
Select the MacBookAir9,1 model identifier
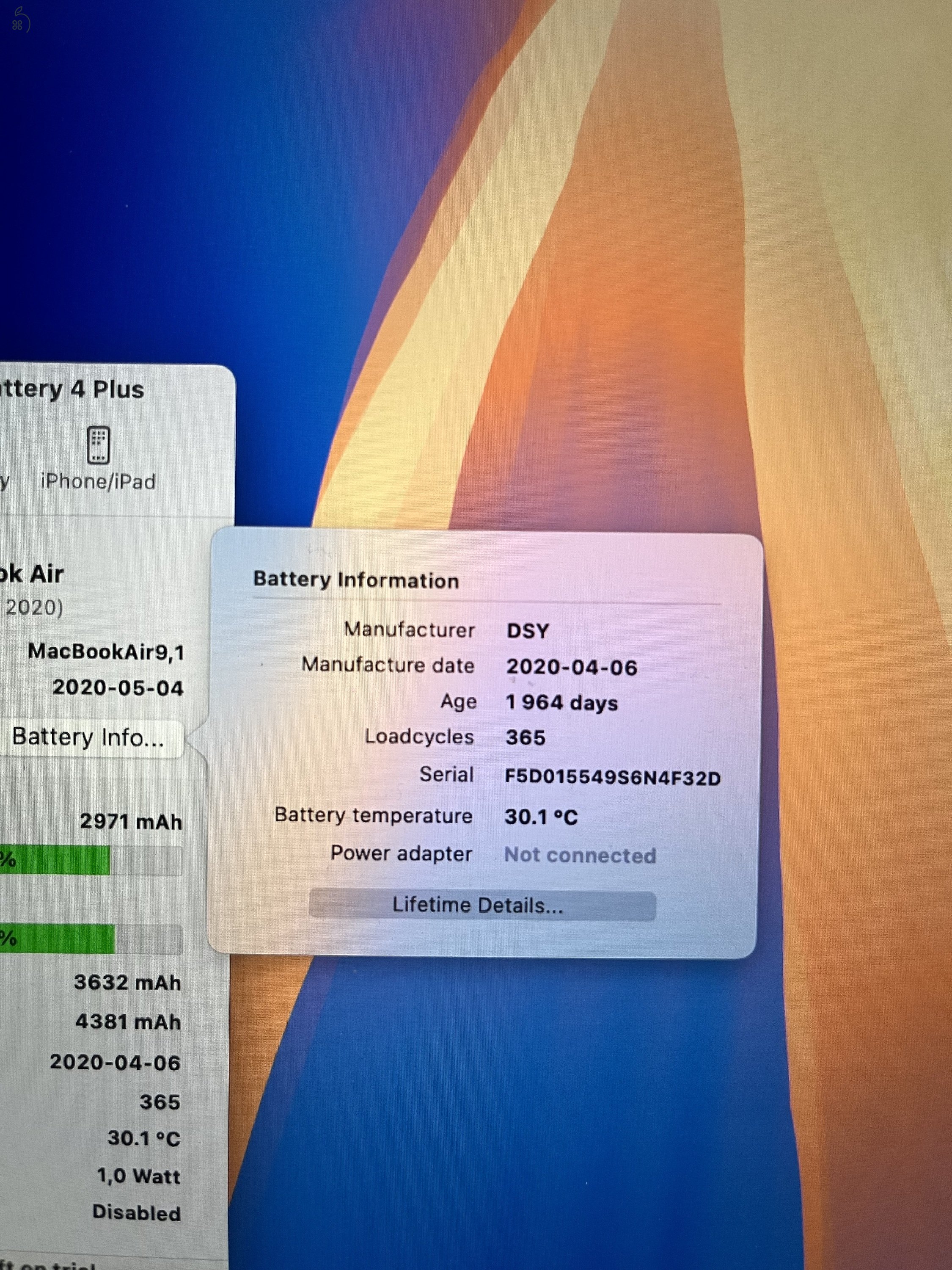point(106,652)
